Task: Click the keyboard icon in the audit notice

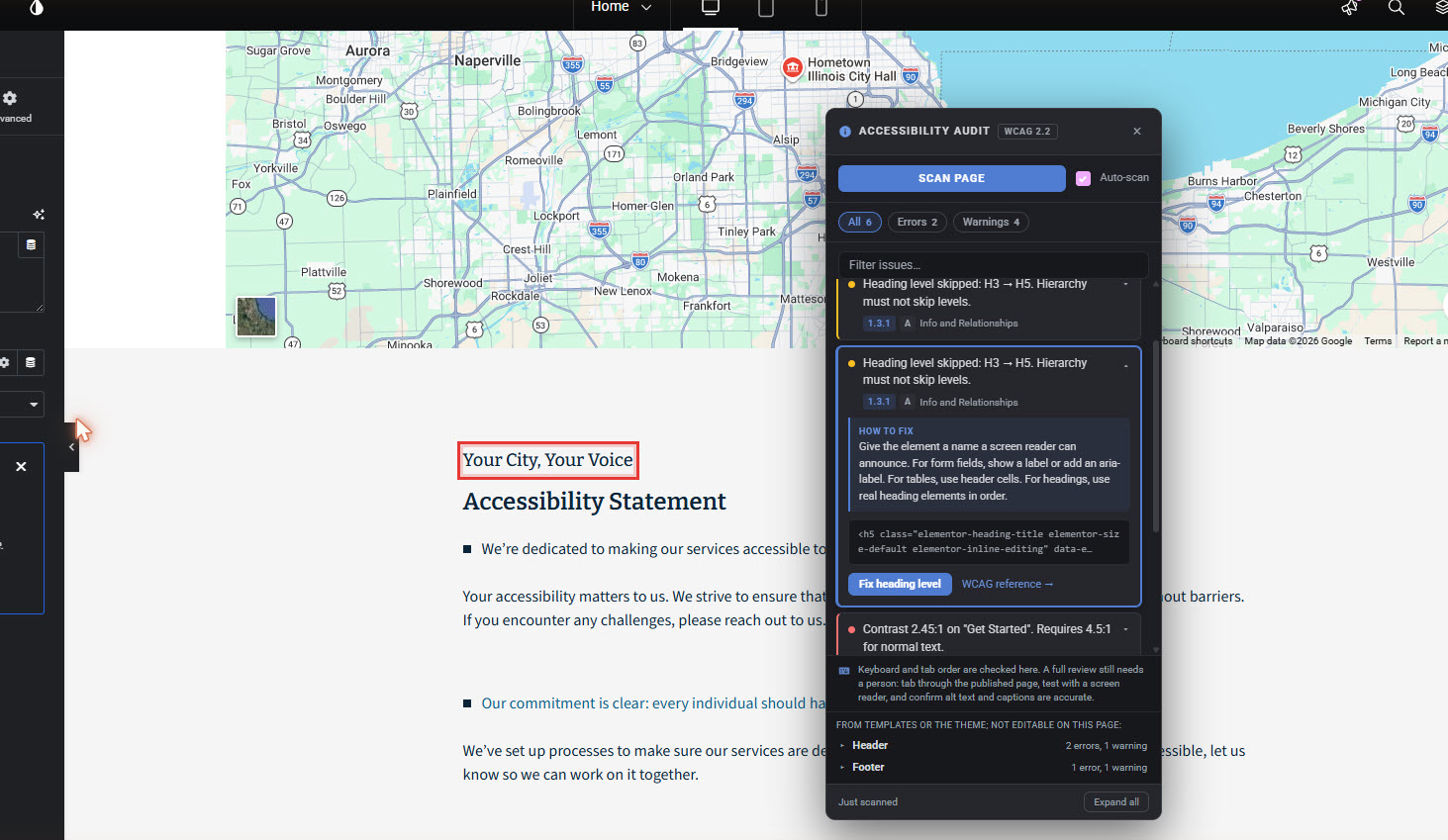Action: pyautogui.click(x=844, y=671)
